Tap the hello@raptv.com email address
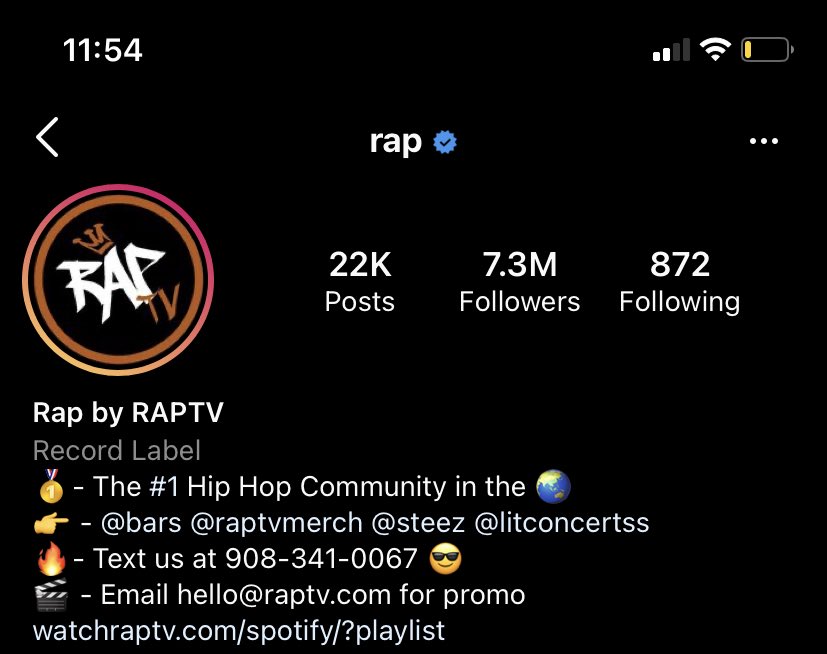This screenshot has width=827, height=654. 284,595
